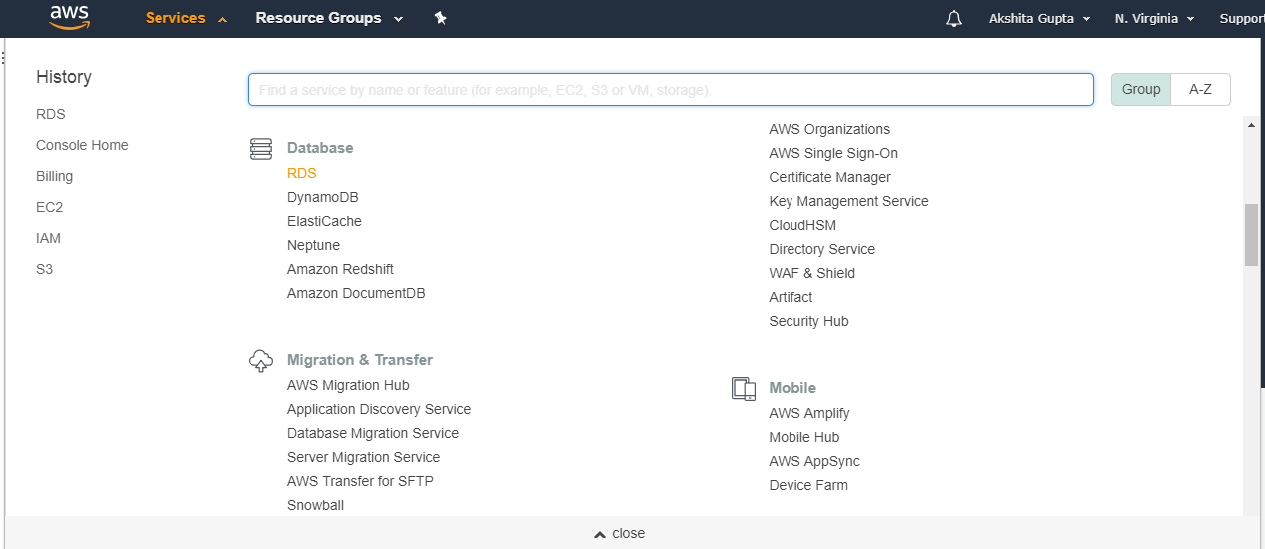Viewport: 1265px width, 549px height.
Task: Switch to A-Z view
Action: click(x=1201, y=89)
